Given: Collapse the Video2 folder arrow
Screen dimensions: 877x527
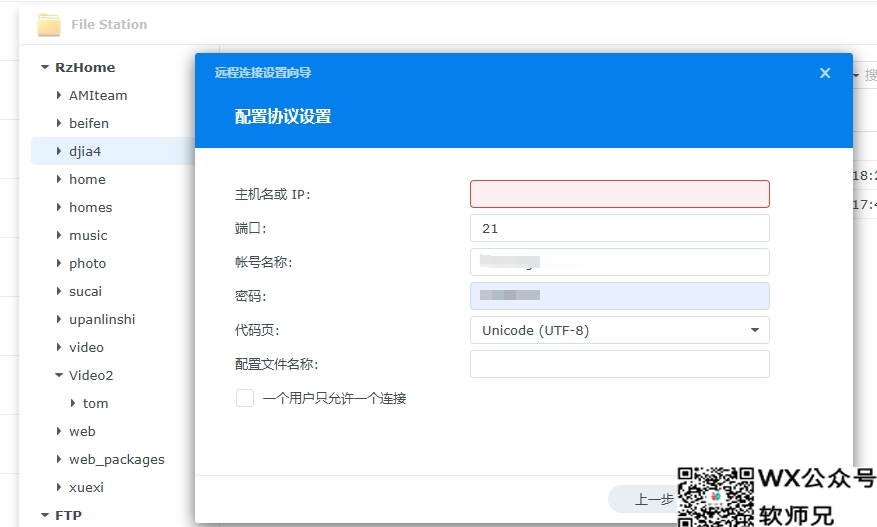Looking at the screenshot, I should [x=59, y=375].
